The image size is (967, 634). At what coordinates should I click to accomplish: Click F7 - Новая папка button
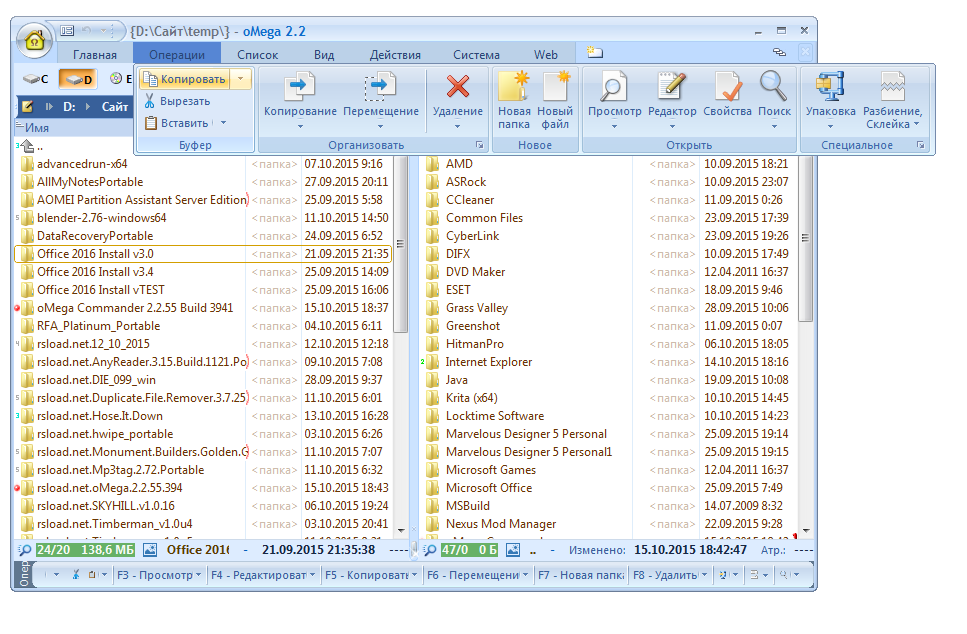point(581,575)
